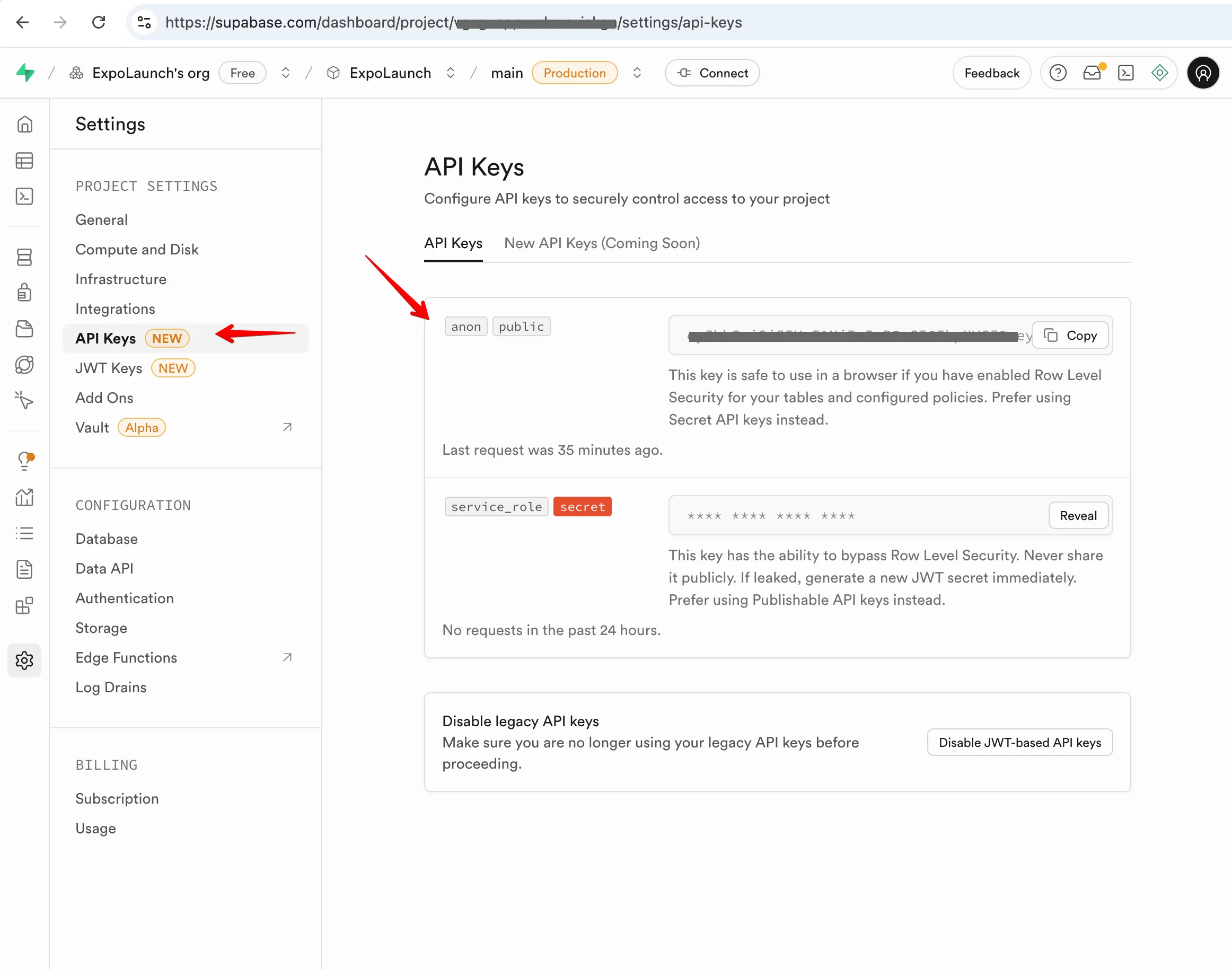Open the Help question mark icon
The width and height of the screenshot is (1232, 969).
pos(1058,73)
